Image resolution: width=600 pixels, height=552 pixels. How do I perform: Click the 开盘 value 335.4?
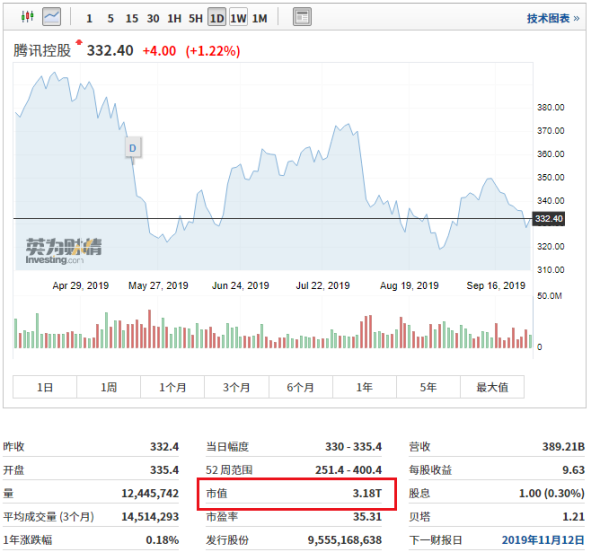[164, 470]
